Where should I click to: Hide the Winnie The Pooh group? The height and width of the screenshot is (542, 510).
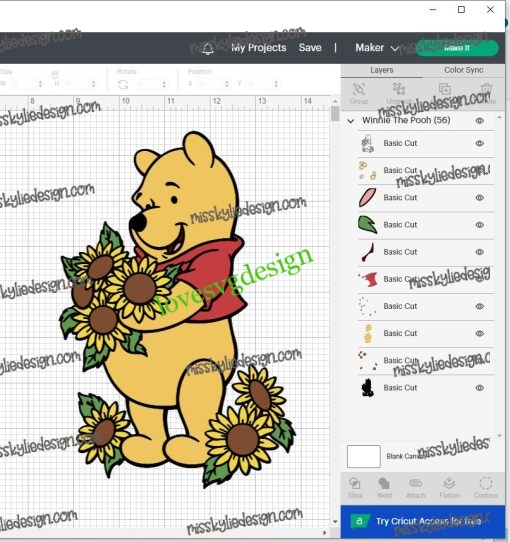pos(479,121)
